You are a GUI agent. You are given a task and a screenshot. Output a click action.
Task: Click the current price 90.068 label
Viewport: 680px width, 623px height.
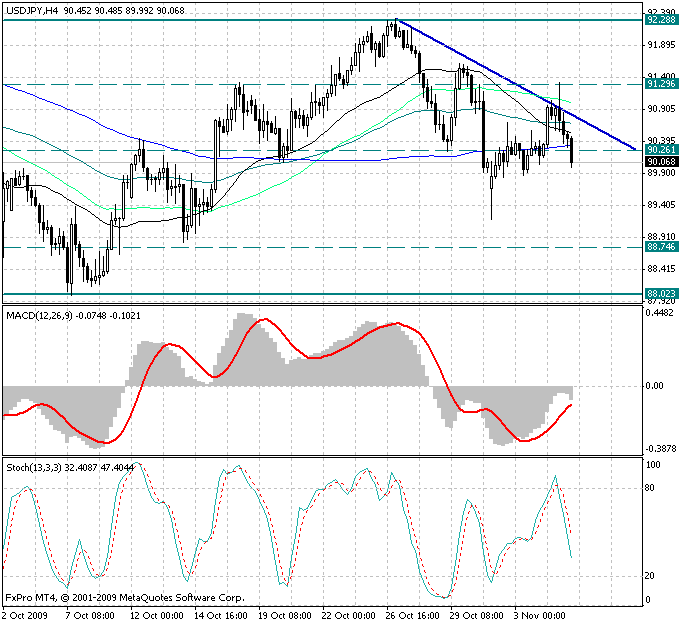[661, 162]
